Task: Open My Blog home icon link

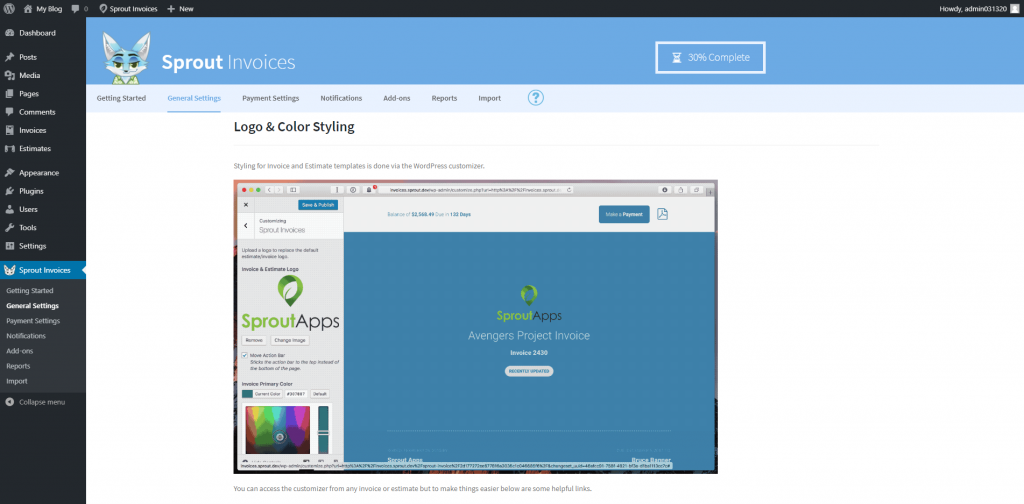Action: pos(42,9)
